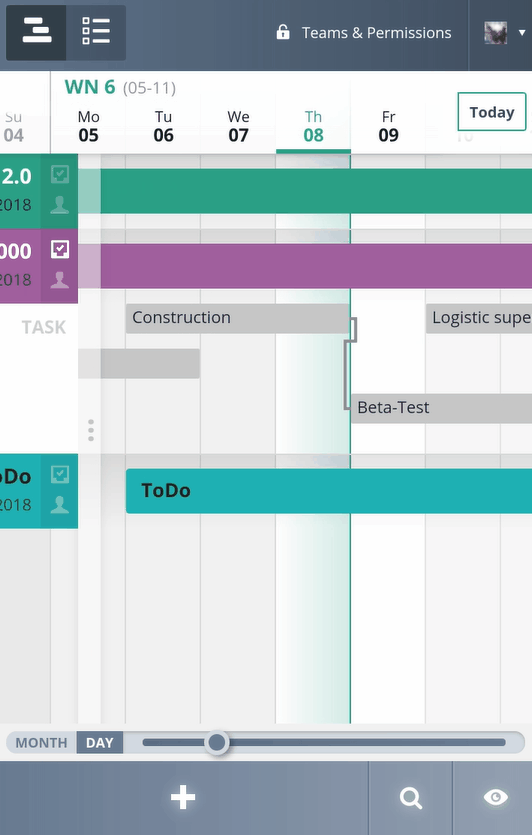532x835 pixels.
Task: Jump to the current date with Today
Action: point(492,112)
